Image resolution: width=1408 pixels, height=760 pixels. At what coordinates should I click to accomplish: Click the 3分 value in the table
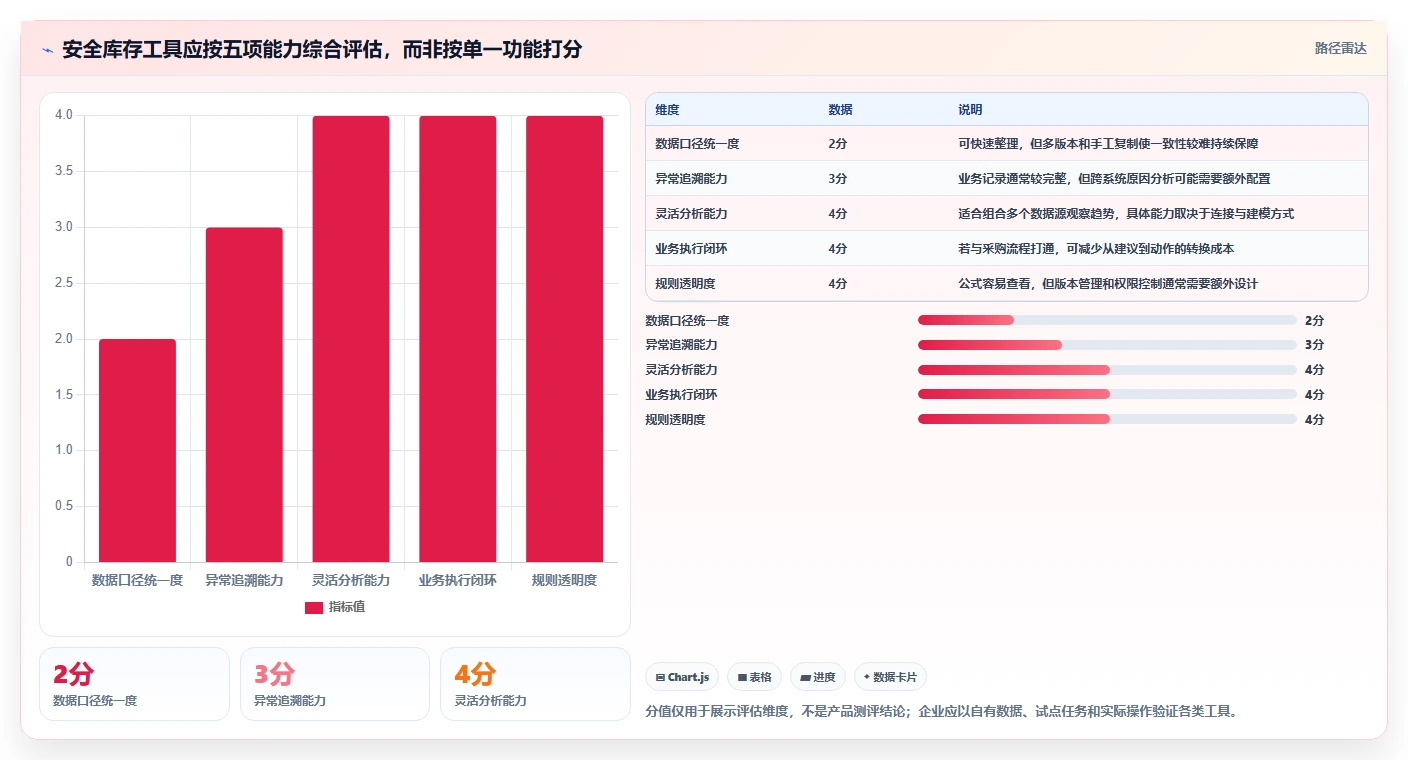click(838, 179)
